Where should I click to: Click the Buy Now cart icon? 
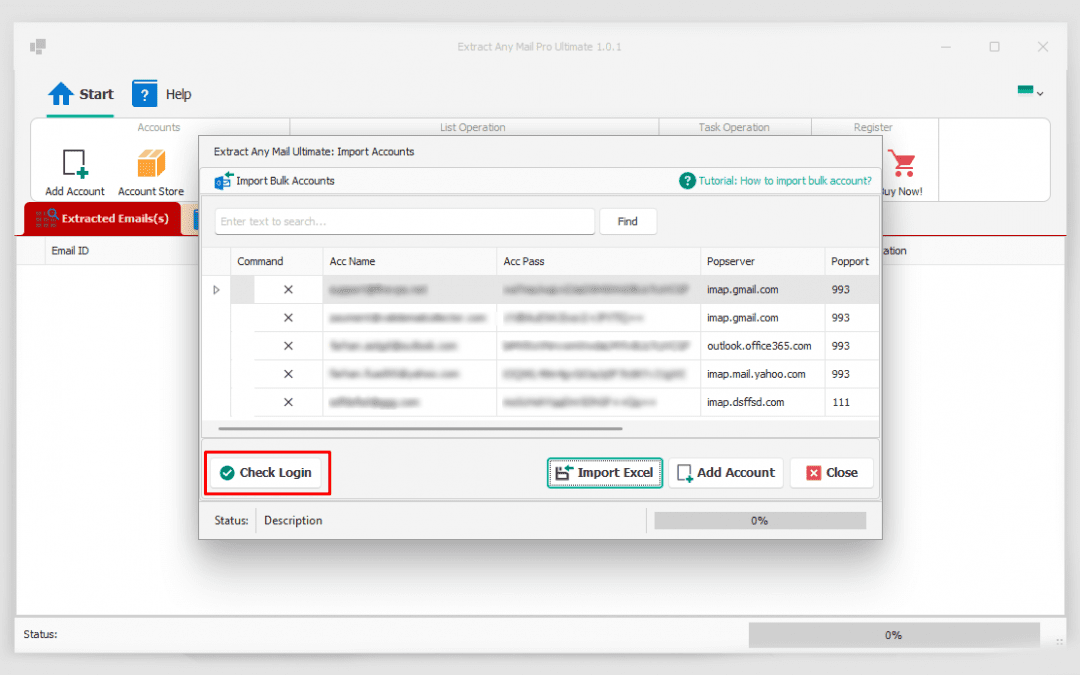902,164
